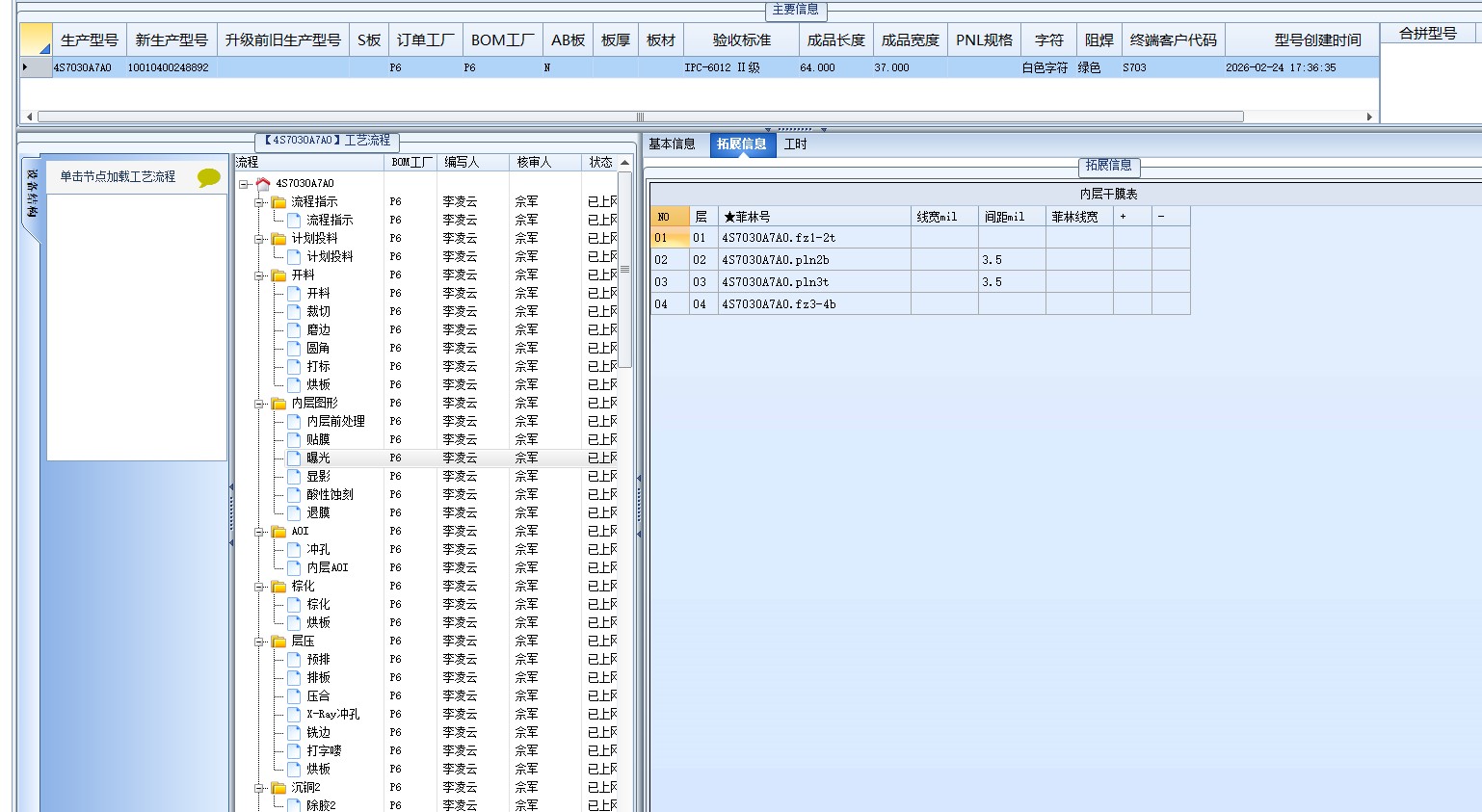Viewport: 1482px width, 812px height.
Task: Select the 拓展信息 tab
Action: (x=741, y=144)
